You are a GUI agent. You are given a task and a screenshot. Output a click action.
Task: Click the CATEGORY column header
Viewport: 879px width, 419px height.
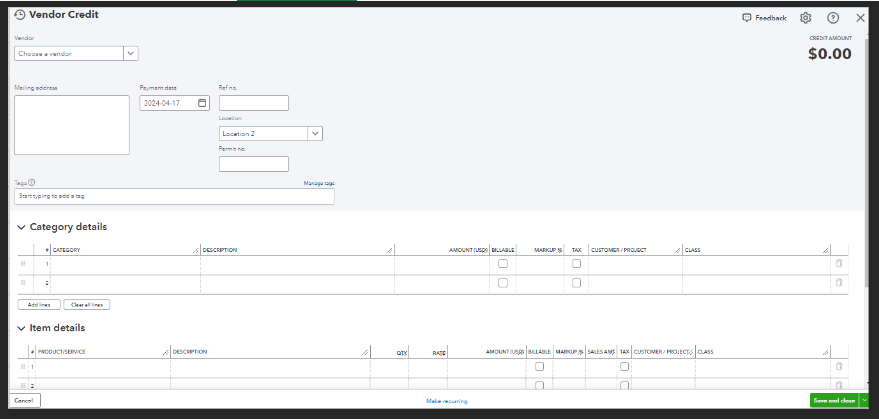(66, 250)
